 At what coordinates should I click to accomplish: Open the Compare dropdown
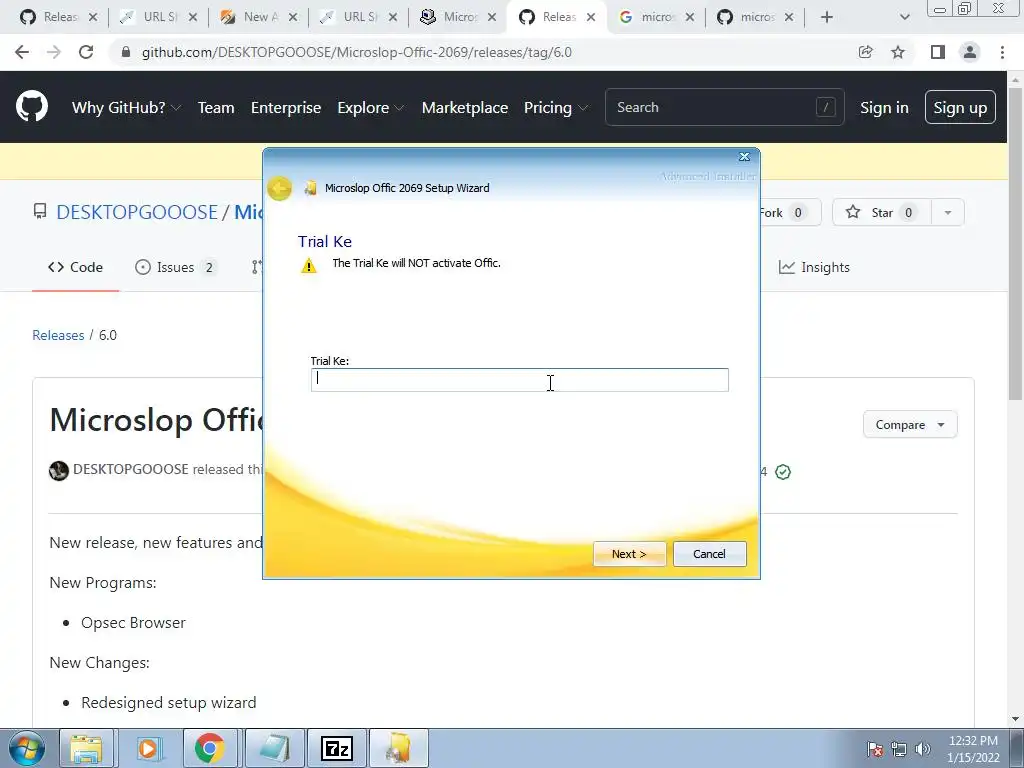coord(910,424)
